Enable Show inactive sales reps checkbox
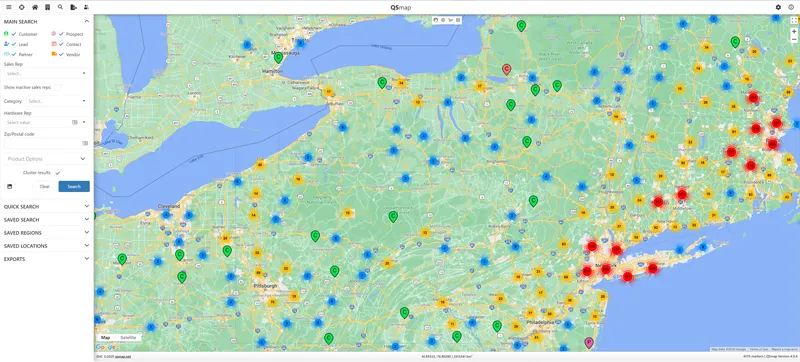The image size is (800, 362). coord(58,87)
